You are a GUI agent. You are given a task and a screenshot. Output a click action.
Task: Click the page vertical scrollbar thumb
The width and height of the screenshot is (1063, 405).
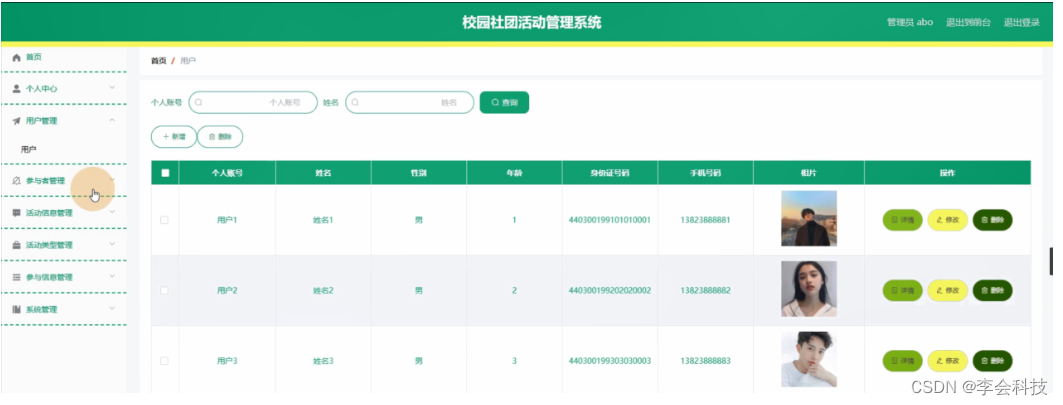(1051, 261)
